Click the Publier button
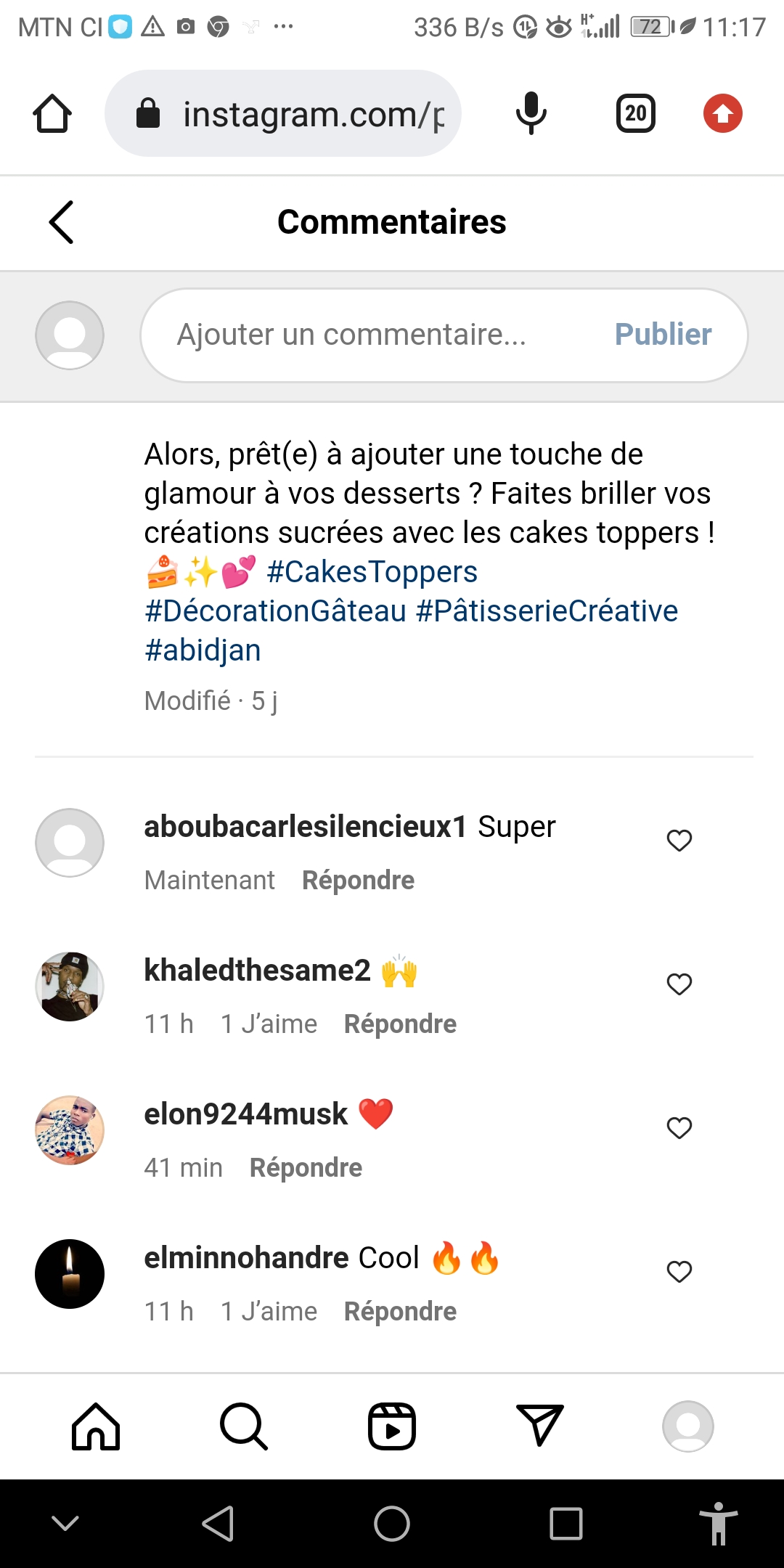 pyautogui.click(x=663, y=335)
